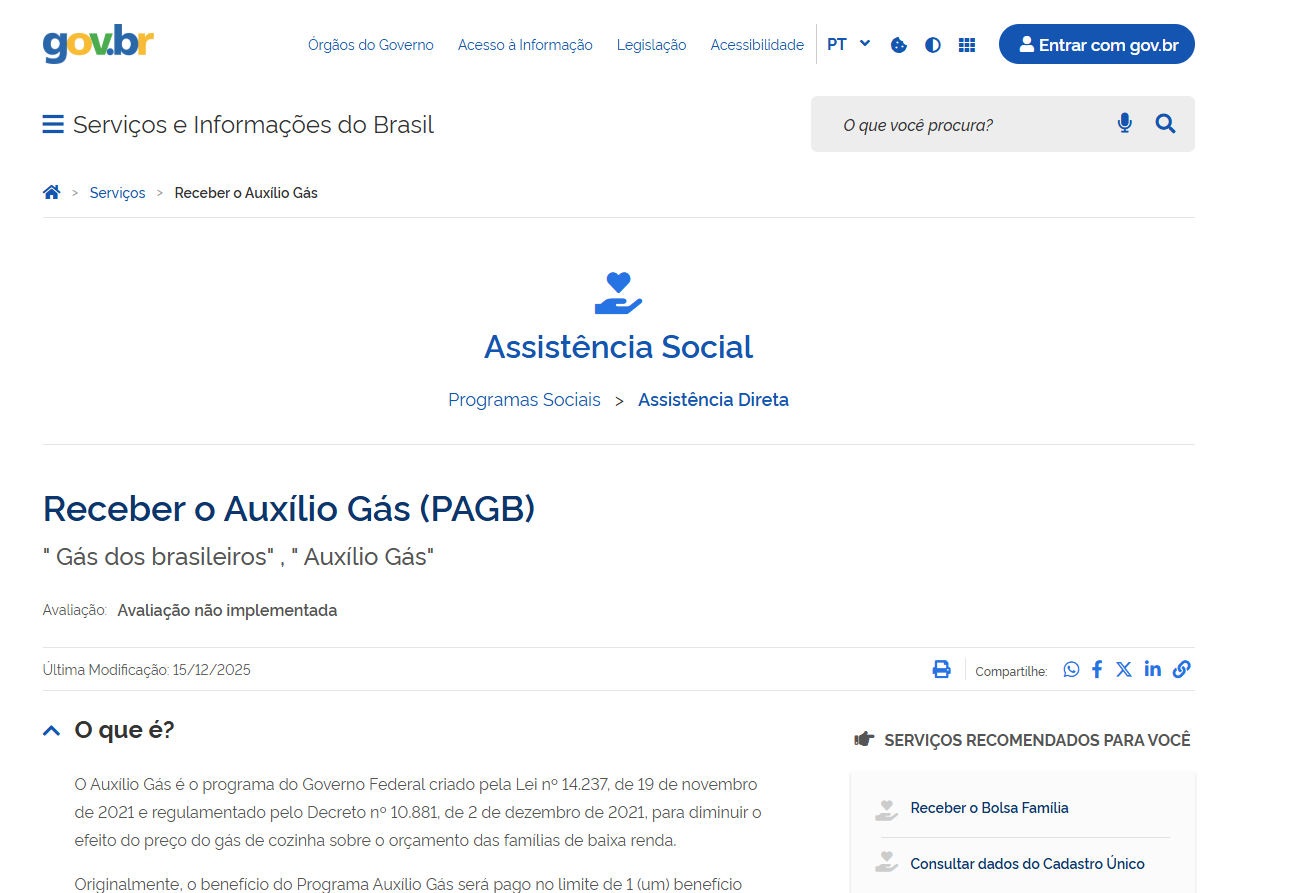Screen dimensions: 1299x893
Task: Share this service on WhatsApp
Action: click(x=1071, y=670)
